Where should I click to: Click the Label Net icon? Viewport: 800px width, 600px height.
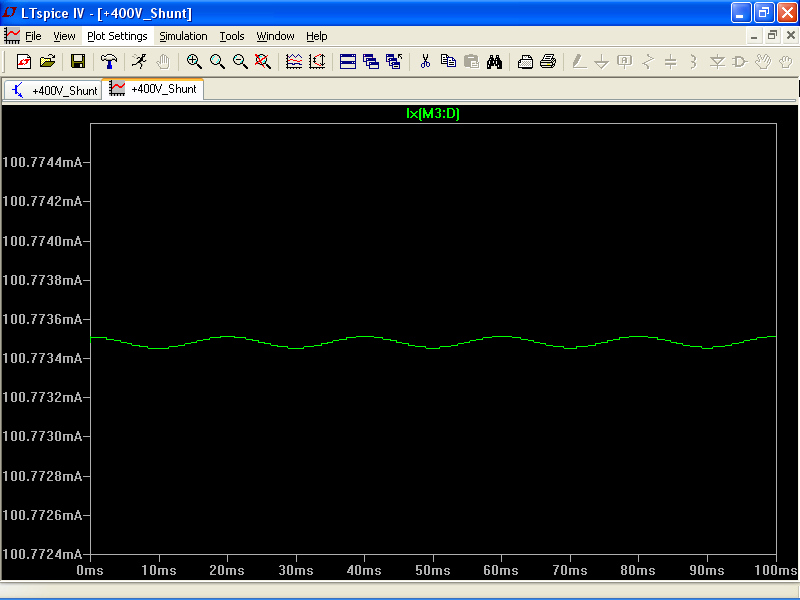(624, 62)
